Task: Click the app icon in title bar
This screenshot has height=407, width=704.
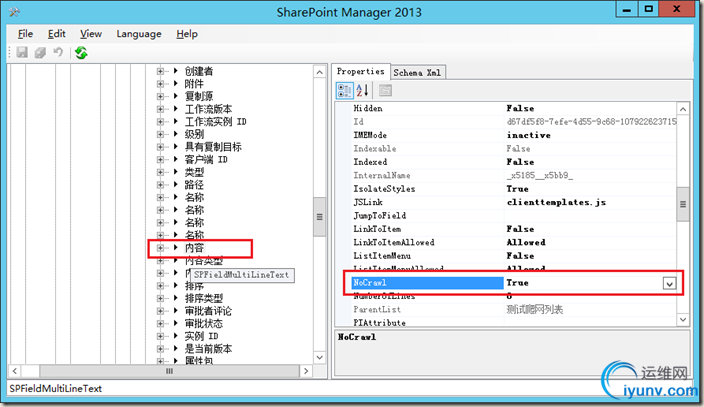Action: 14,12
